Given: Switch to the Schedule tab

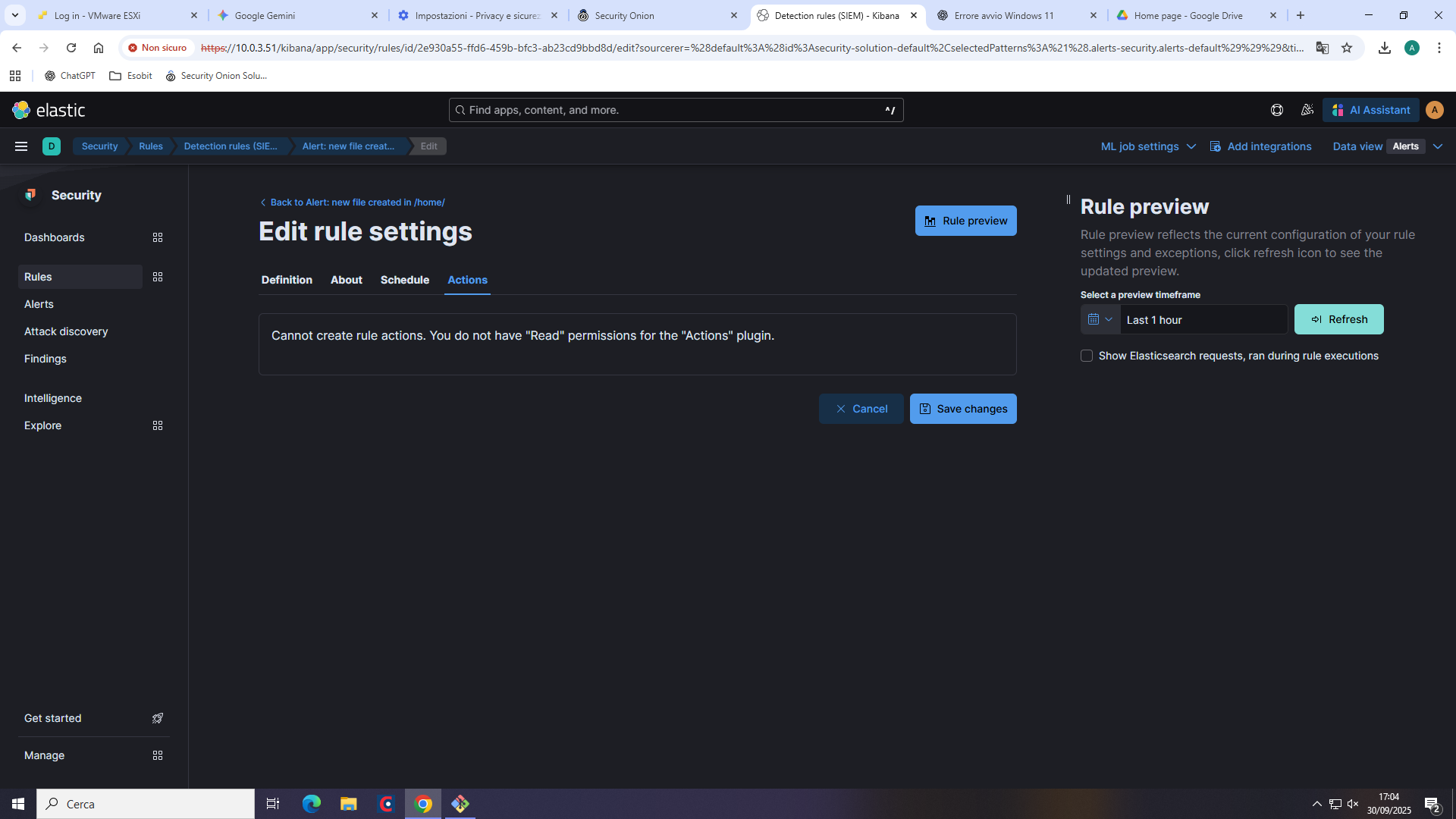Looking at the screenshot, I should (x=404, y=280).
